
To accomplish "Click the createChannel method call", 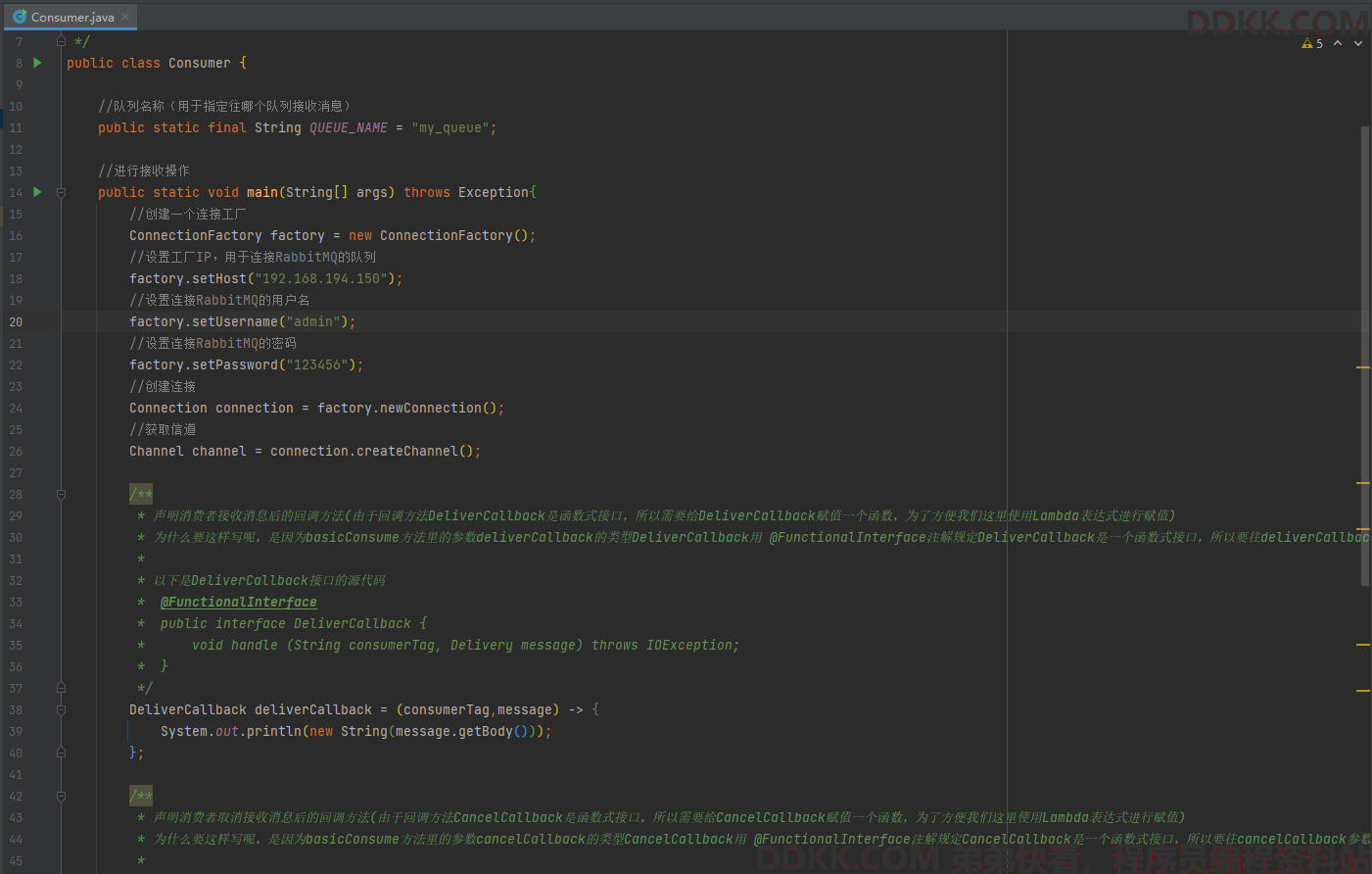I will click(x=407, y=451).
